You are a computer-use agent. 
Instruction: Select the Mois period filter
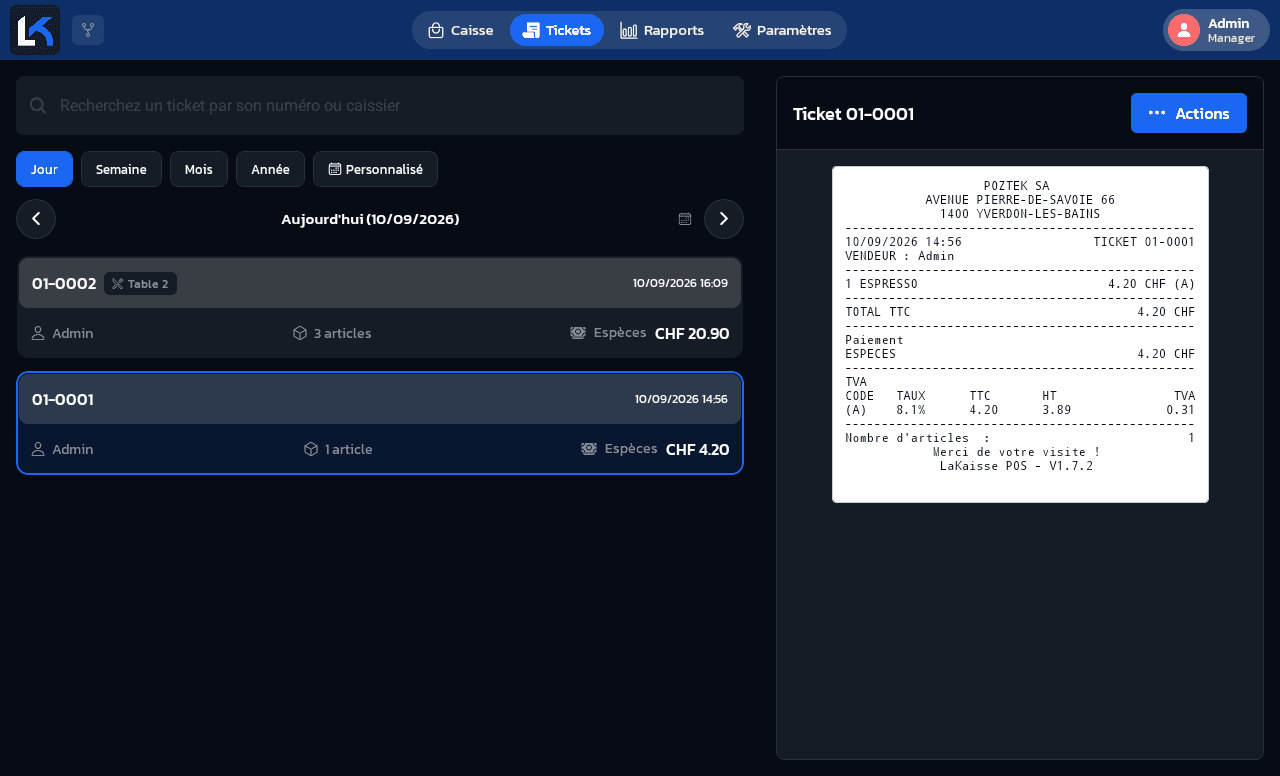coord(199,169)
